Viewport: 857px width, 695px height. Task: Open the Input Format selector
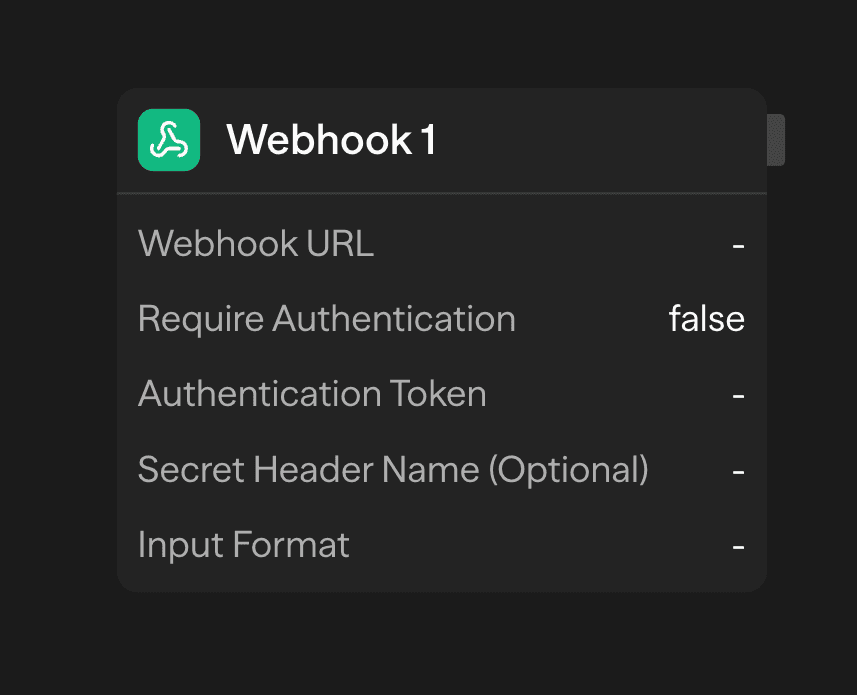point(440,545)
